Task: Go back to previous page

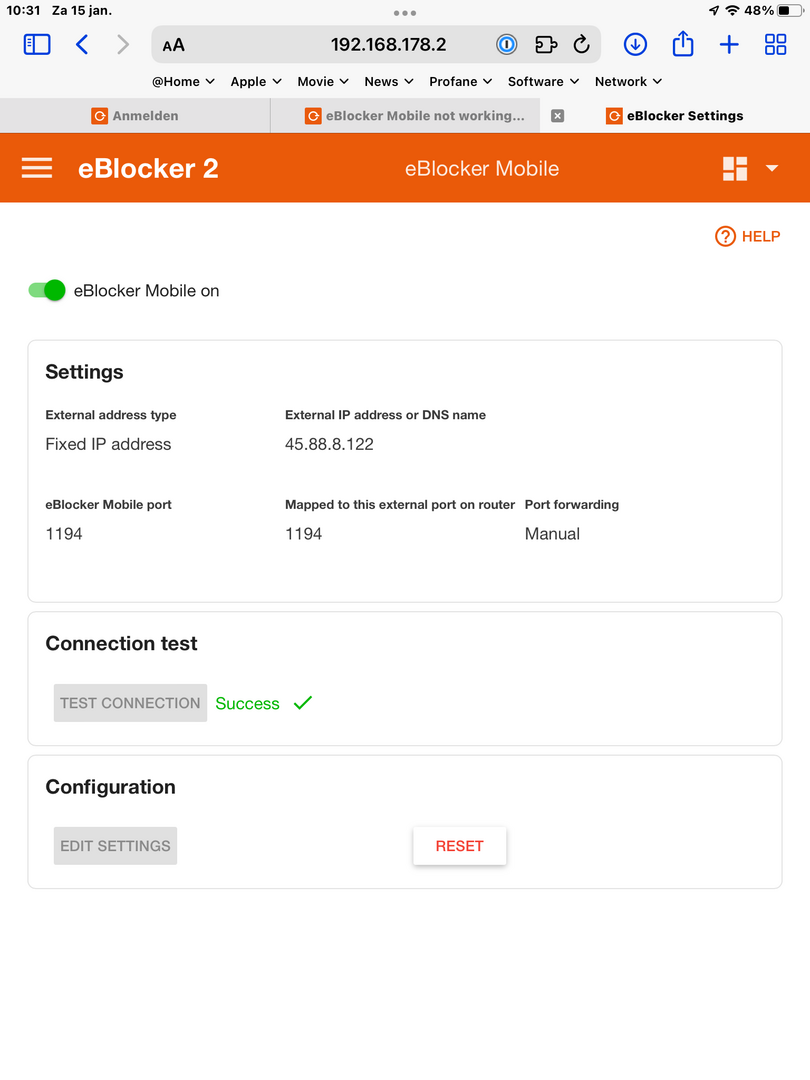Action: 82,45
